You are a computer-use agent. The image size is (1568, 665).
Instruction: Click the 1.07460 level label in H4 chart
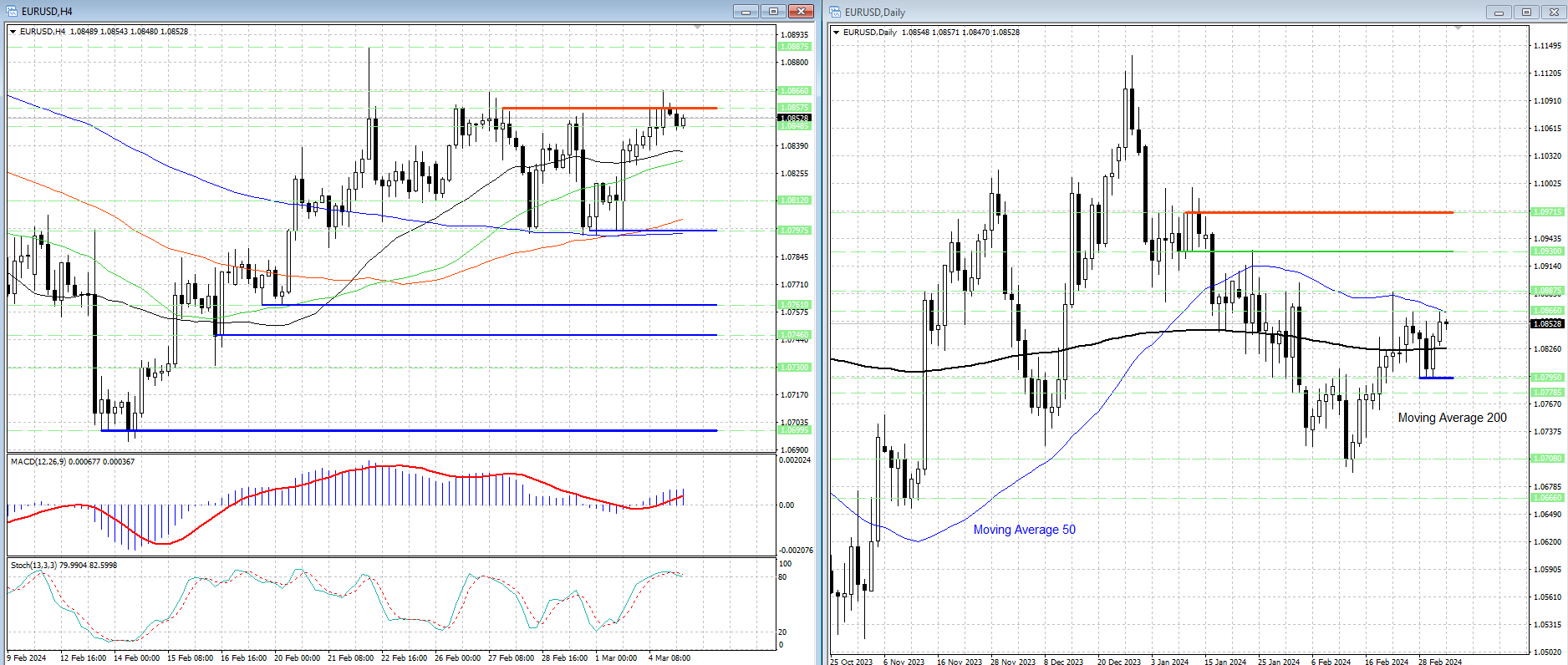click(x=794, y=335)
